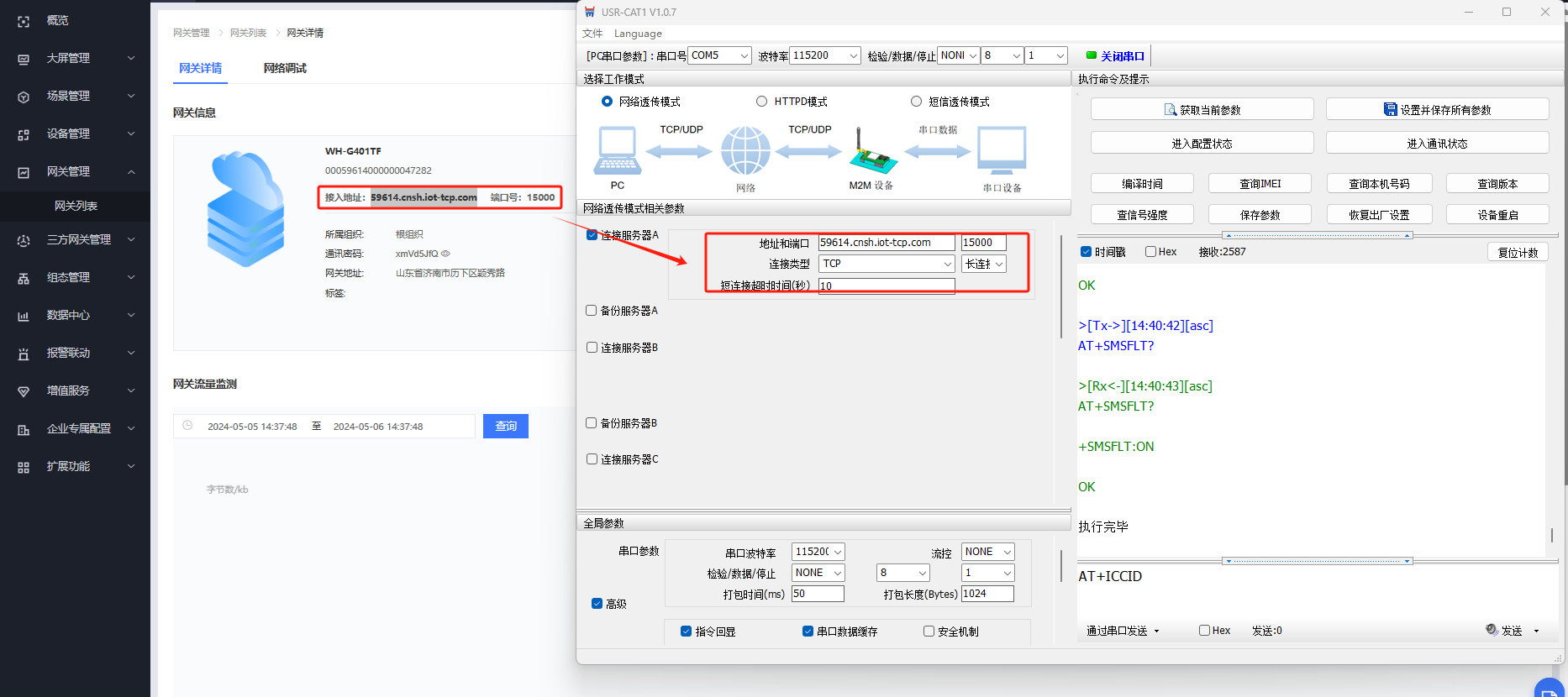Toggle the 指令回显 checkbox
The width and height of the screenshot is (1568, 697).
[686, 631]
